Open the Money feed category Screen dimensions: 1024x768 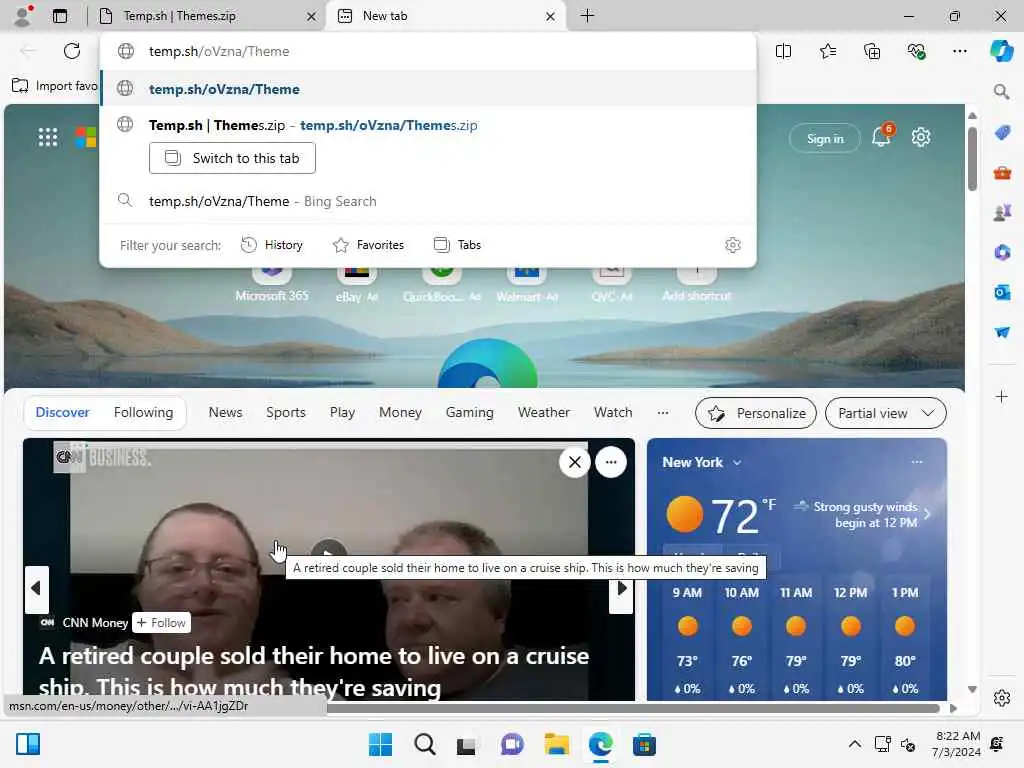tap(400, 413)
